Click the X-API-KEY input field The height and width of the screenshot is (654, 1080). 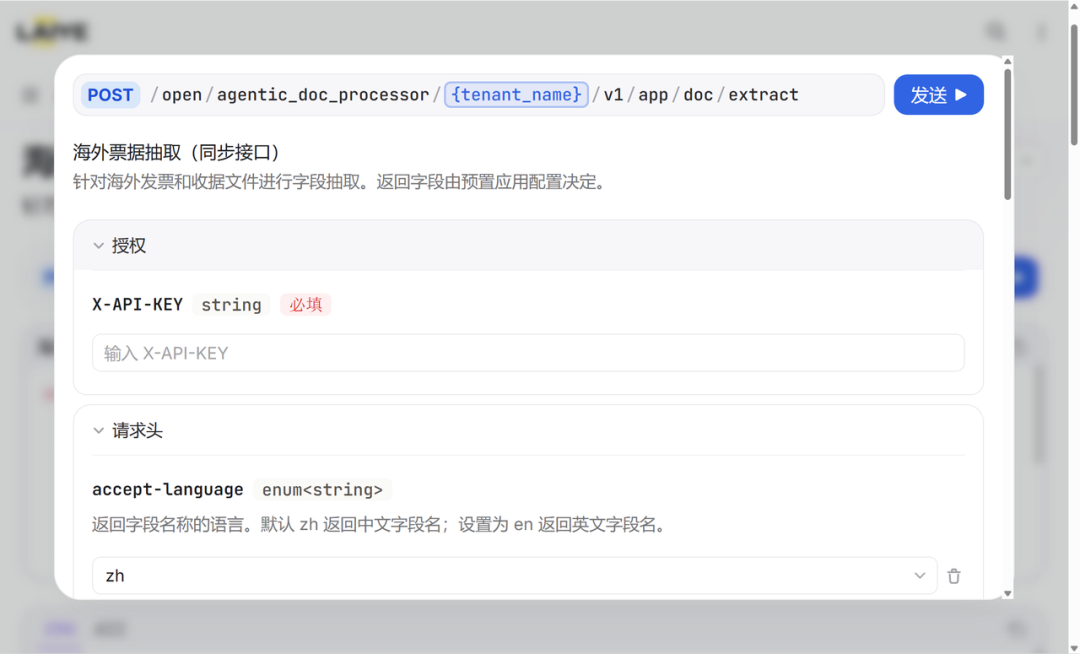[528, 353]
